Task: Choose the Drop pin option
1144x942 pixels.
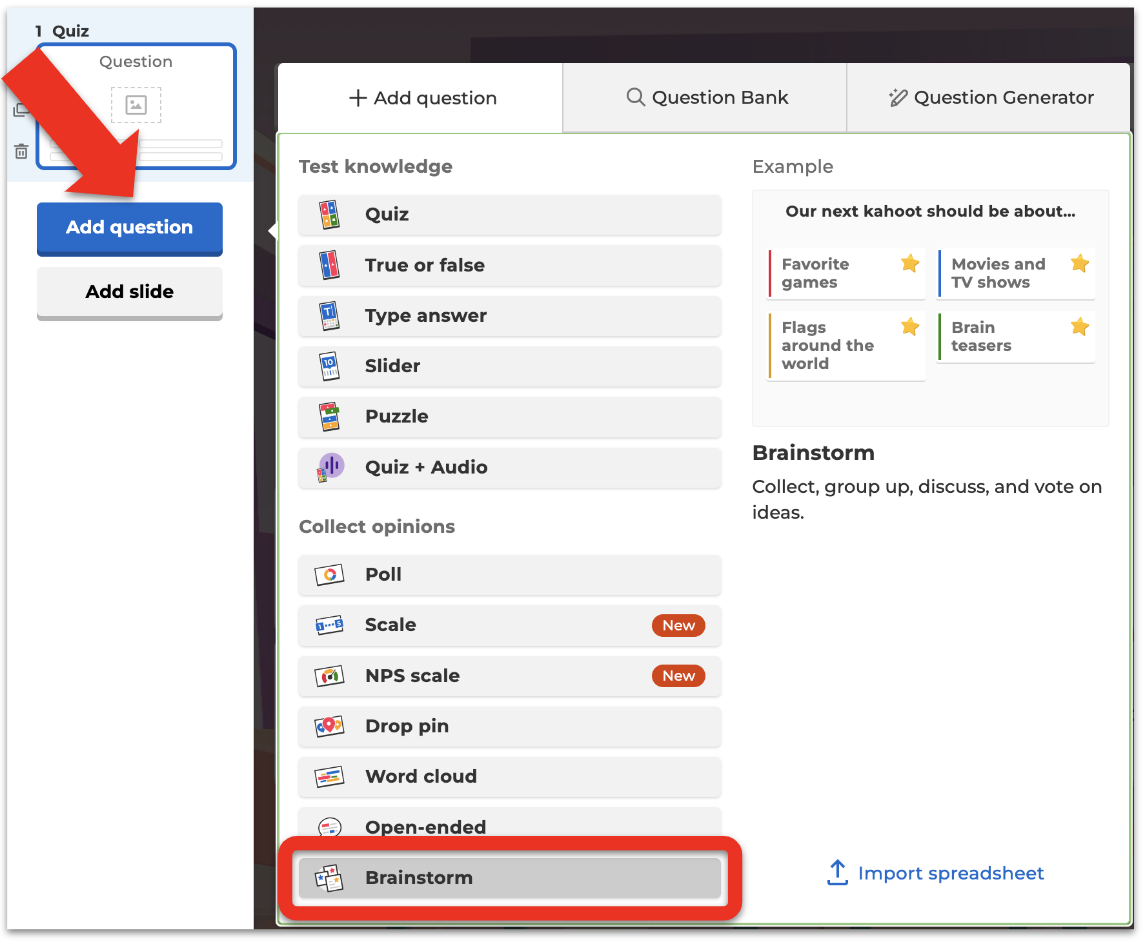Action: pos(510,726)
